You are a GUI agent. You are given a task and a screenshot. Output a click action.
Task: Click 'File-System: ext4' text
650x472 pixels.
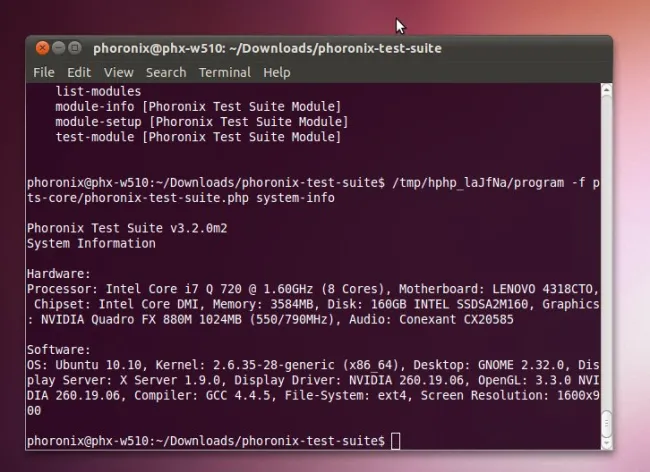pyautogui.click(x=345, y=395)
